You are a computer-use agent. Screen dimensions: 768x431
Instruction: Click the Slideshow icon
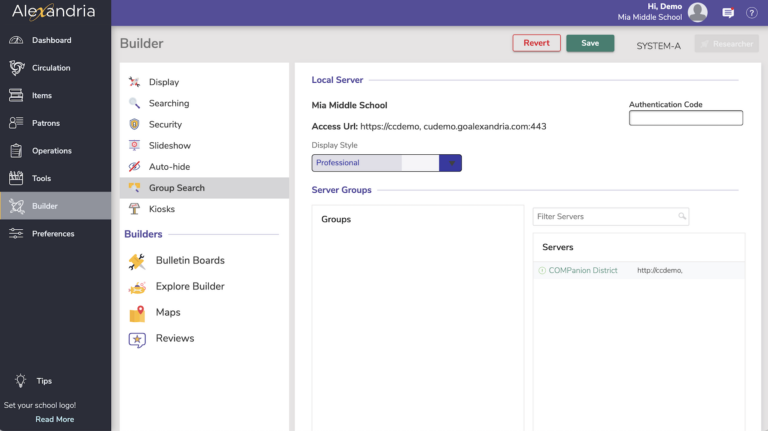pyautogui.click(x=134, y=145)
